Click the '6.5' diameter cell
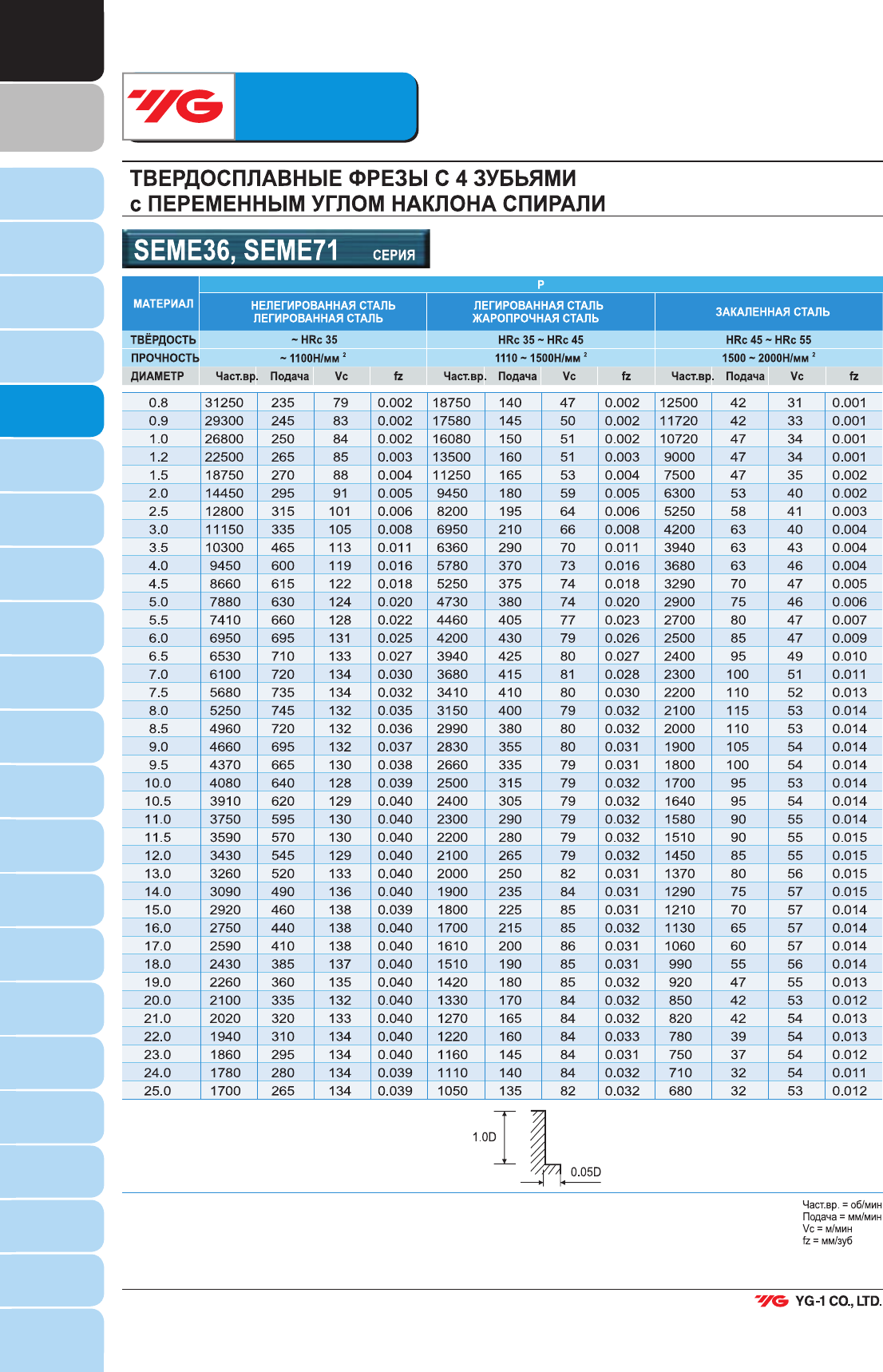Screen dimensions: 883x1372 (159, 656)
